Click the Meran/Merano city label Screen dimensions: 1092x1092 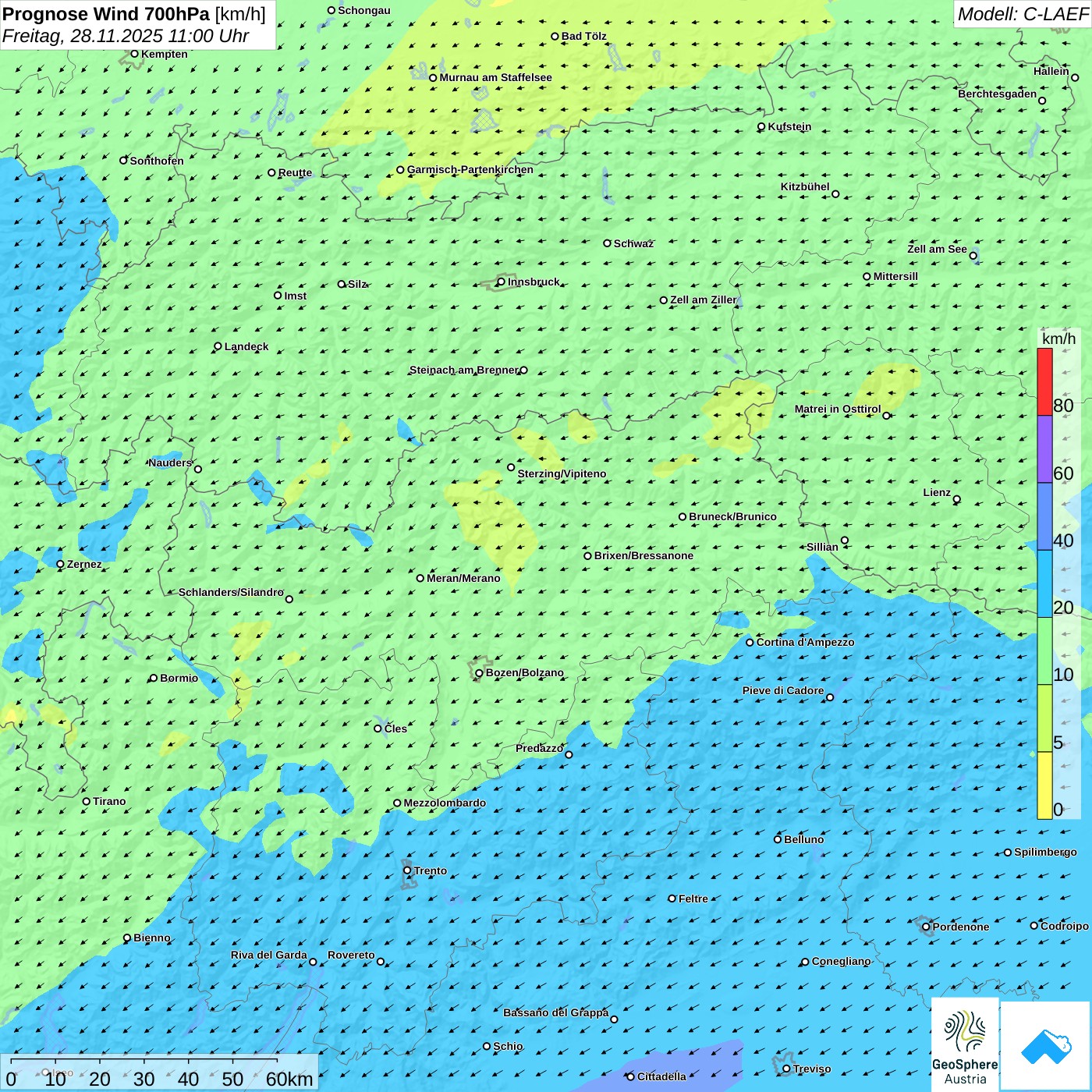[463, 578]
